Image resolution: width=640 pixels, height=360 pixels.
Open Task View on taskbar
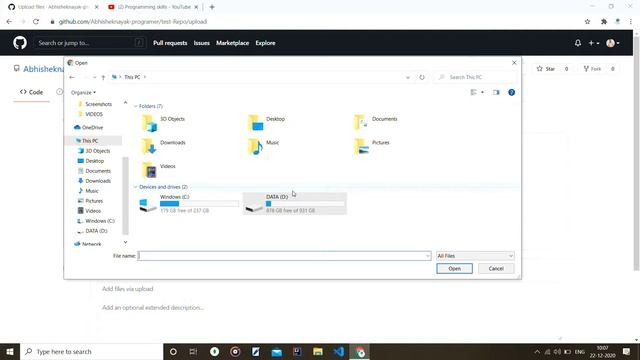pos(193,351)
